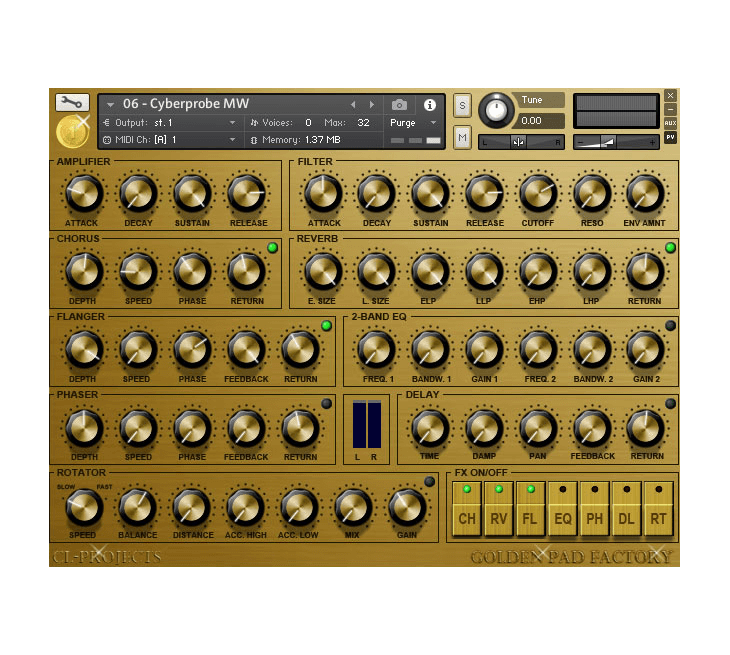Click the Tune value 0.00 field
730x655 pixels.
(x=540, y=121)
